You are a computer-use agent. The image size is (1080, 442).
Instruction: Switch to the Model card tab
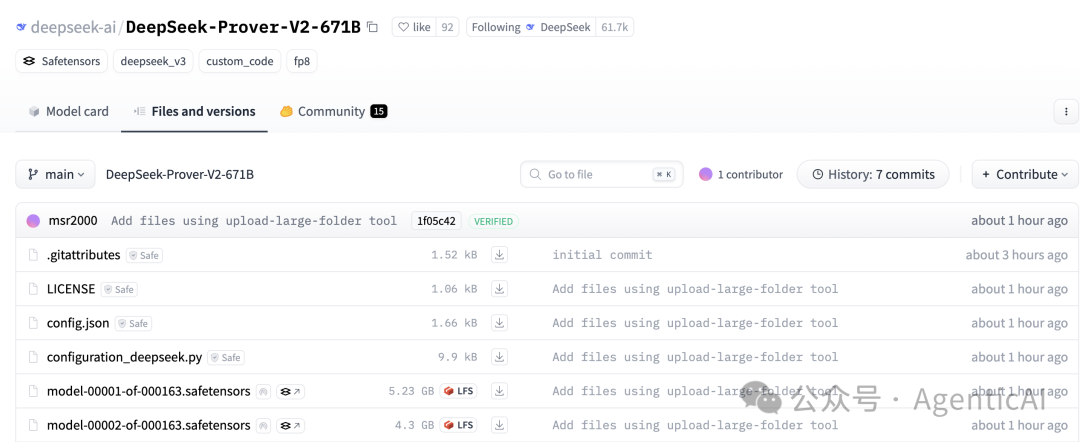click(68, 111)
